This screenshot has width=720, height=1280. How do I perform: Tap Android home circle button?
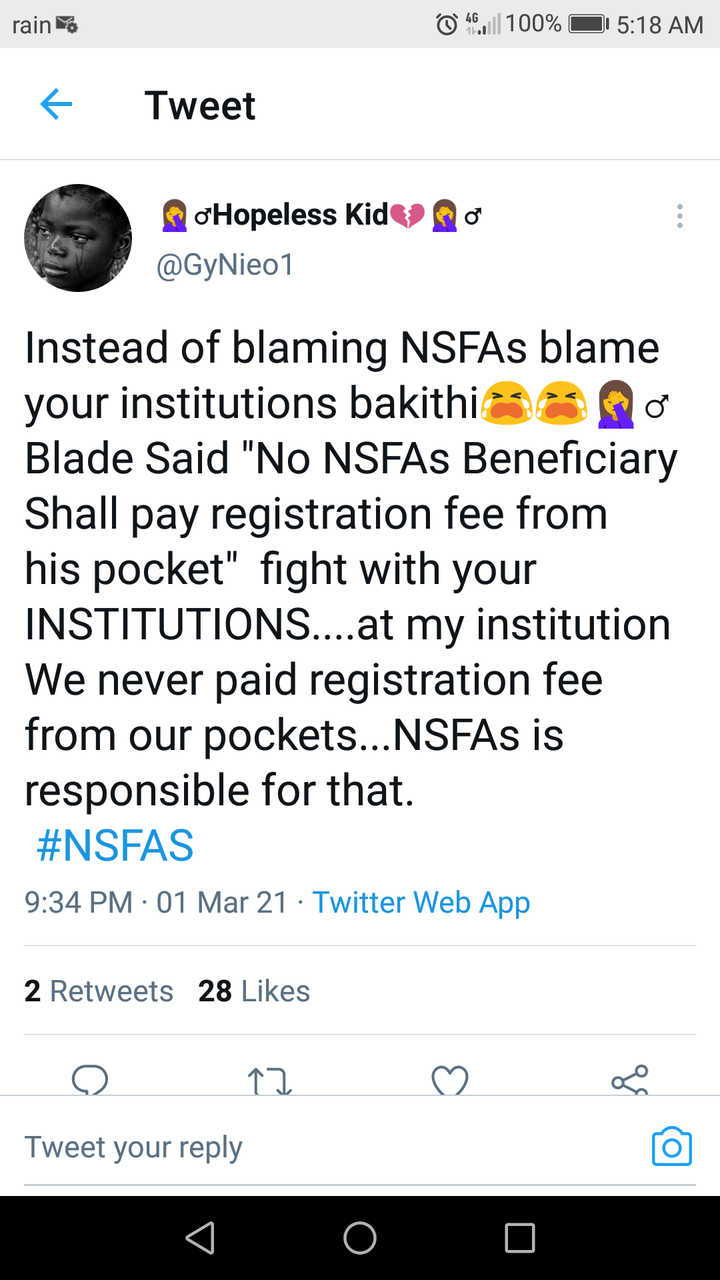coord(360,1238)
